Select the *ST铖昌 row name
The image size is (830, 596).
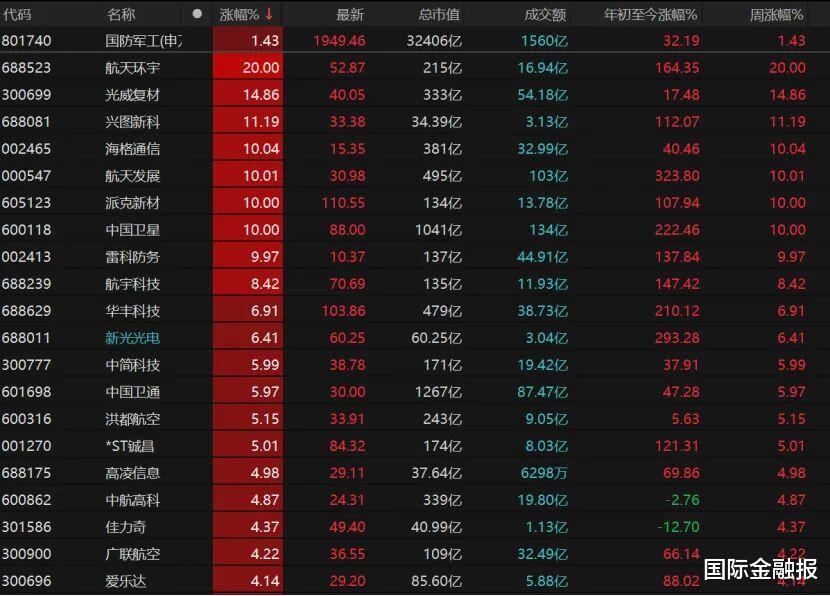[132, 446]
